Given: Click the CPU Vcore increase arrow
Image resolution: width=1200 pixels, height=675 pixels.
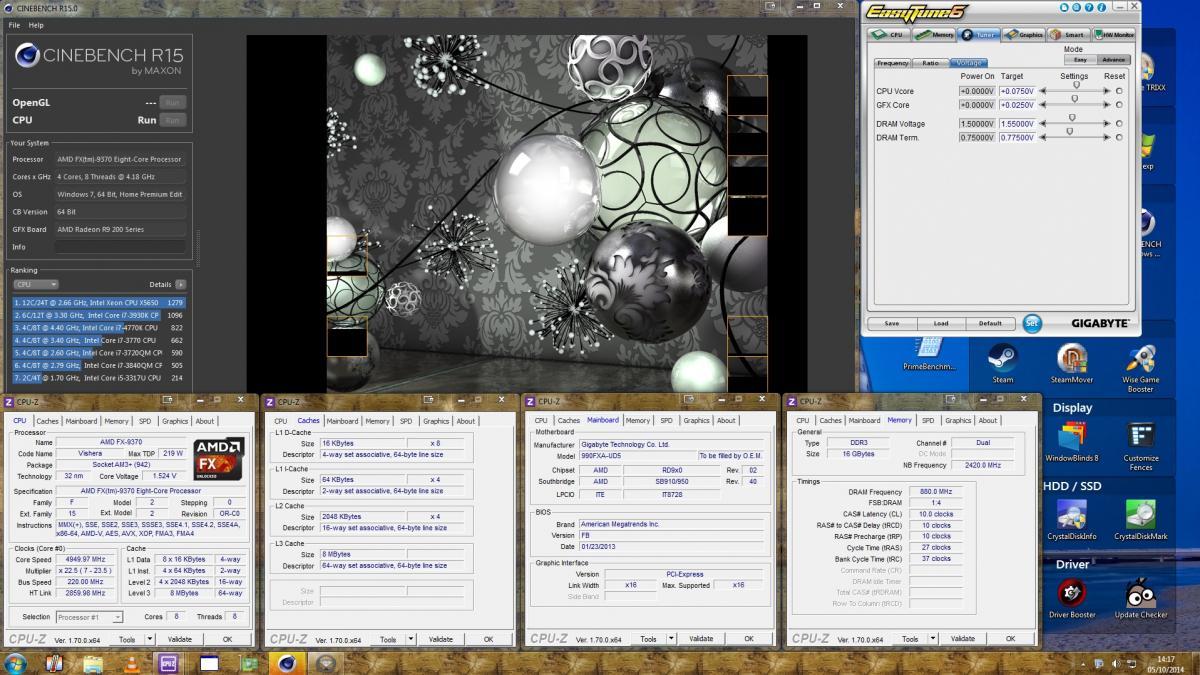Looking at the screenshot, I should [1107, 91].
